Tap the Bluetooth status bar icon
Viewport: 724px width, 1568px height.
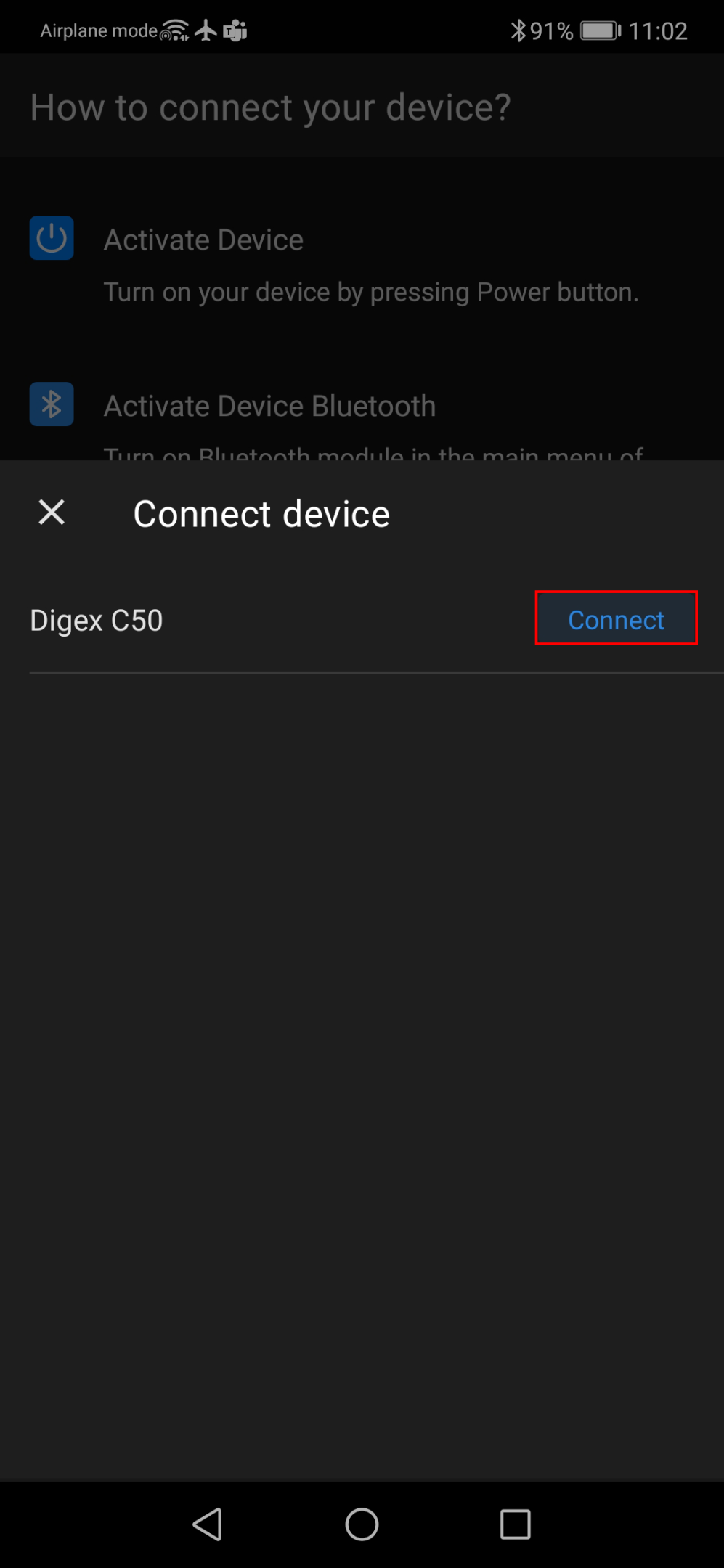(x=518, y=30)
